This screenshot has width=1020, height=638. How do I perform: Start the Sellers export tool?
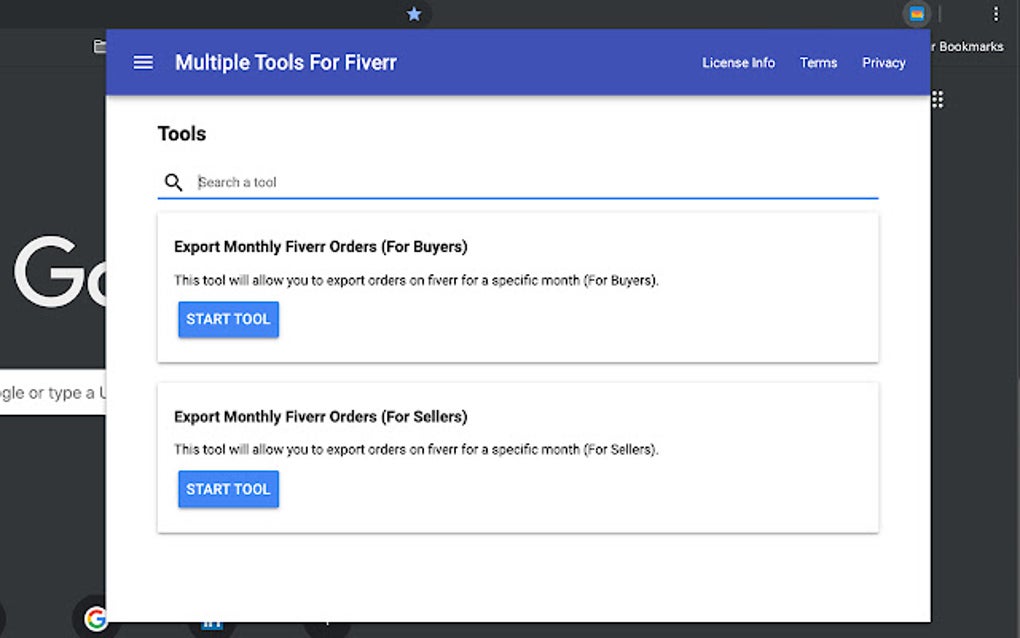click(x=228, y=489)
